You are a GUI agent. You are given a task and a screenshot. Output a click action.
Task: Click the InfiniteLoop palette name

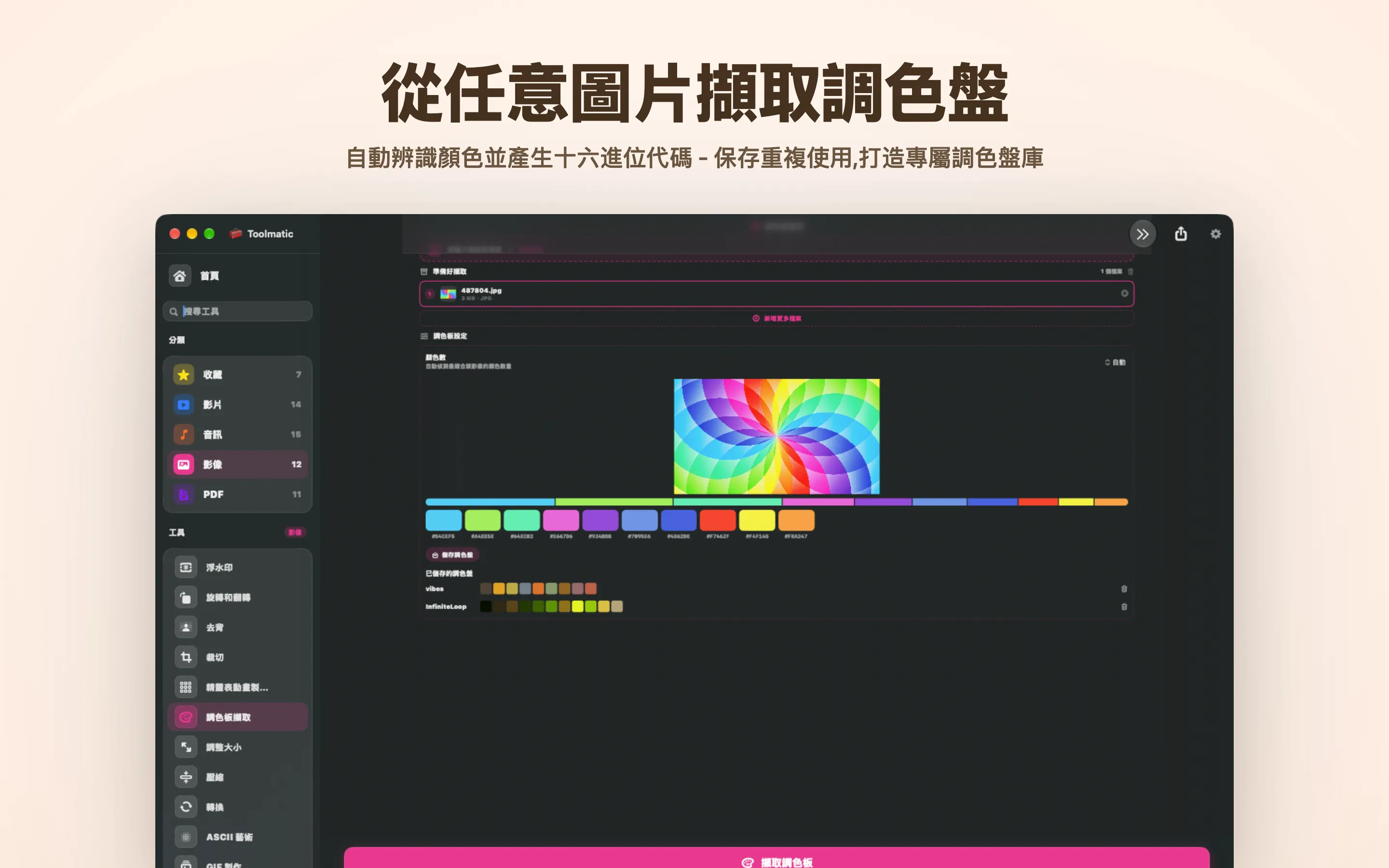pyautogui.click(x=446, y=607)
